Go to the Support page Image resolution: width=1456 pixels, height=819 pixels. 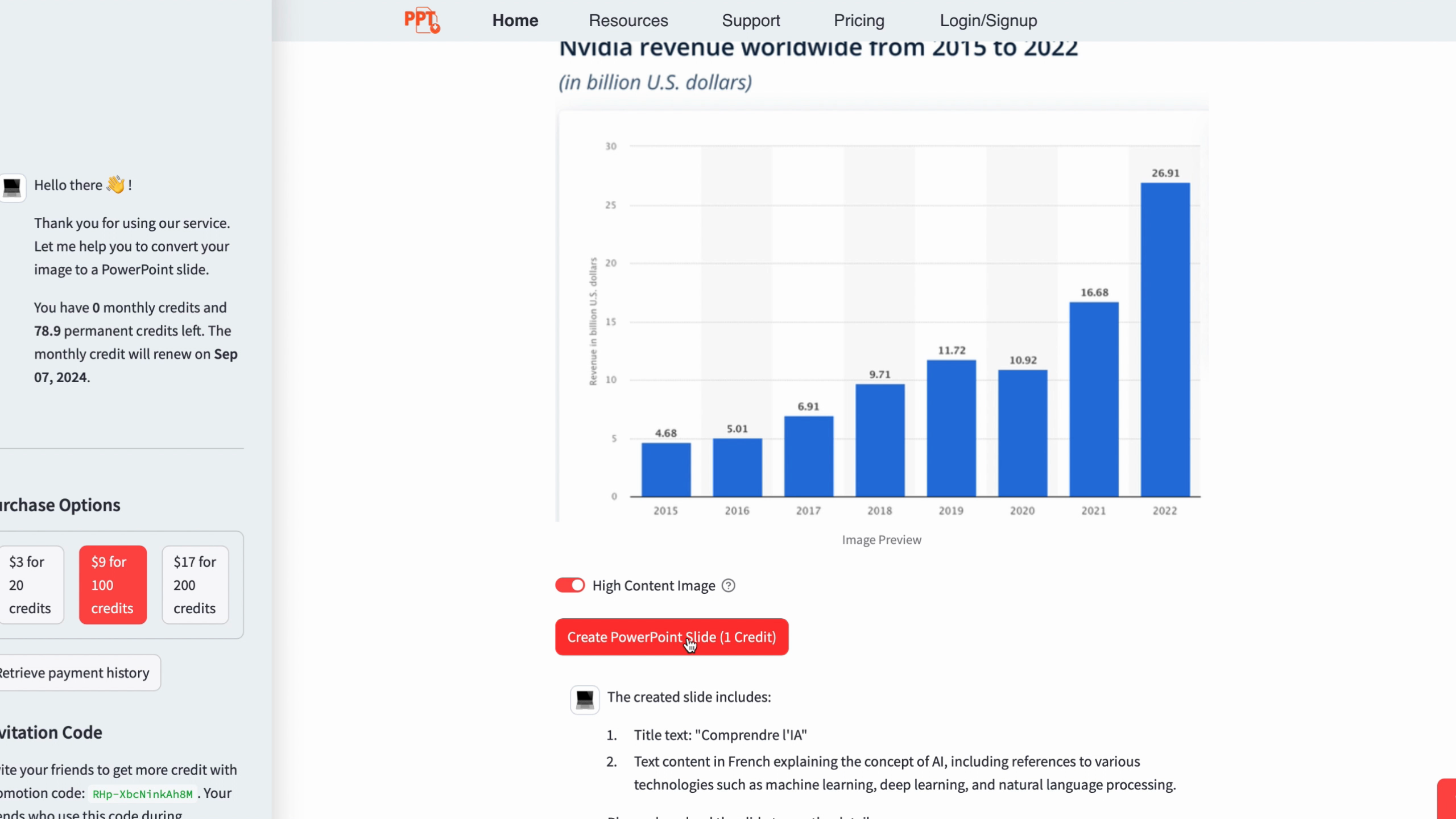[751, 20]
